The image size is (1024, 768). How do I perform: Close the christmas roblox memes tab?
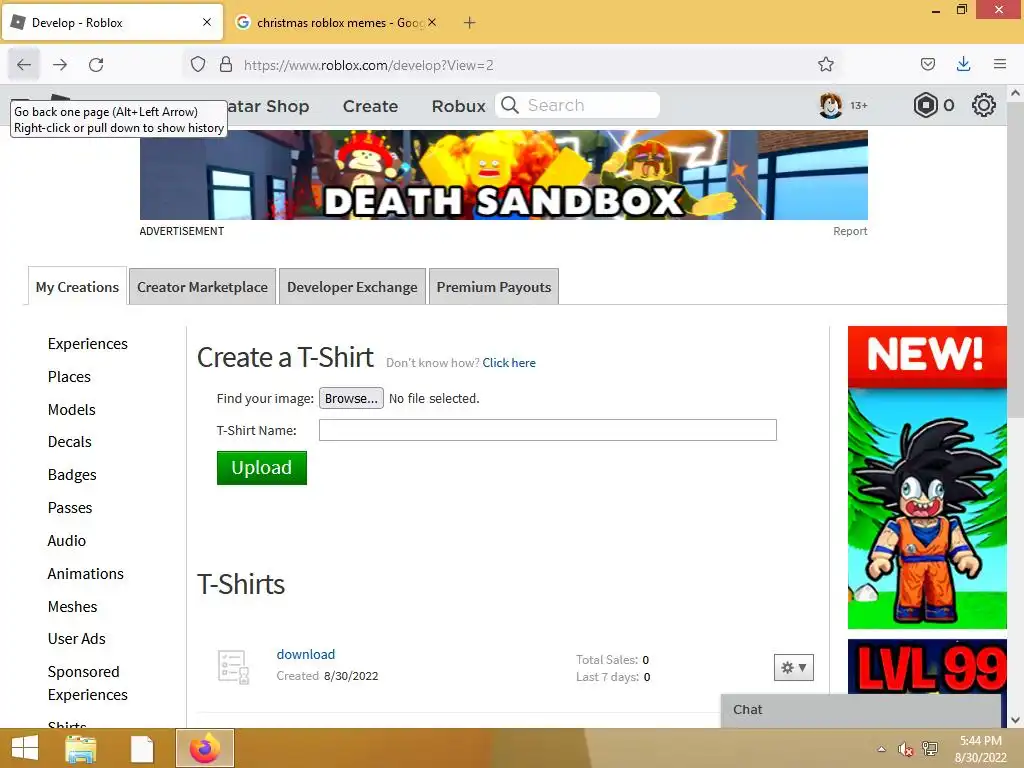(x=432, y=22)
